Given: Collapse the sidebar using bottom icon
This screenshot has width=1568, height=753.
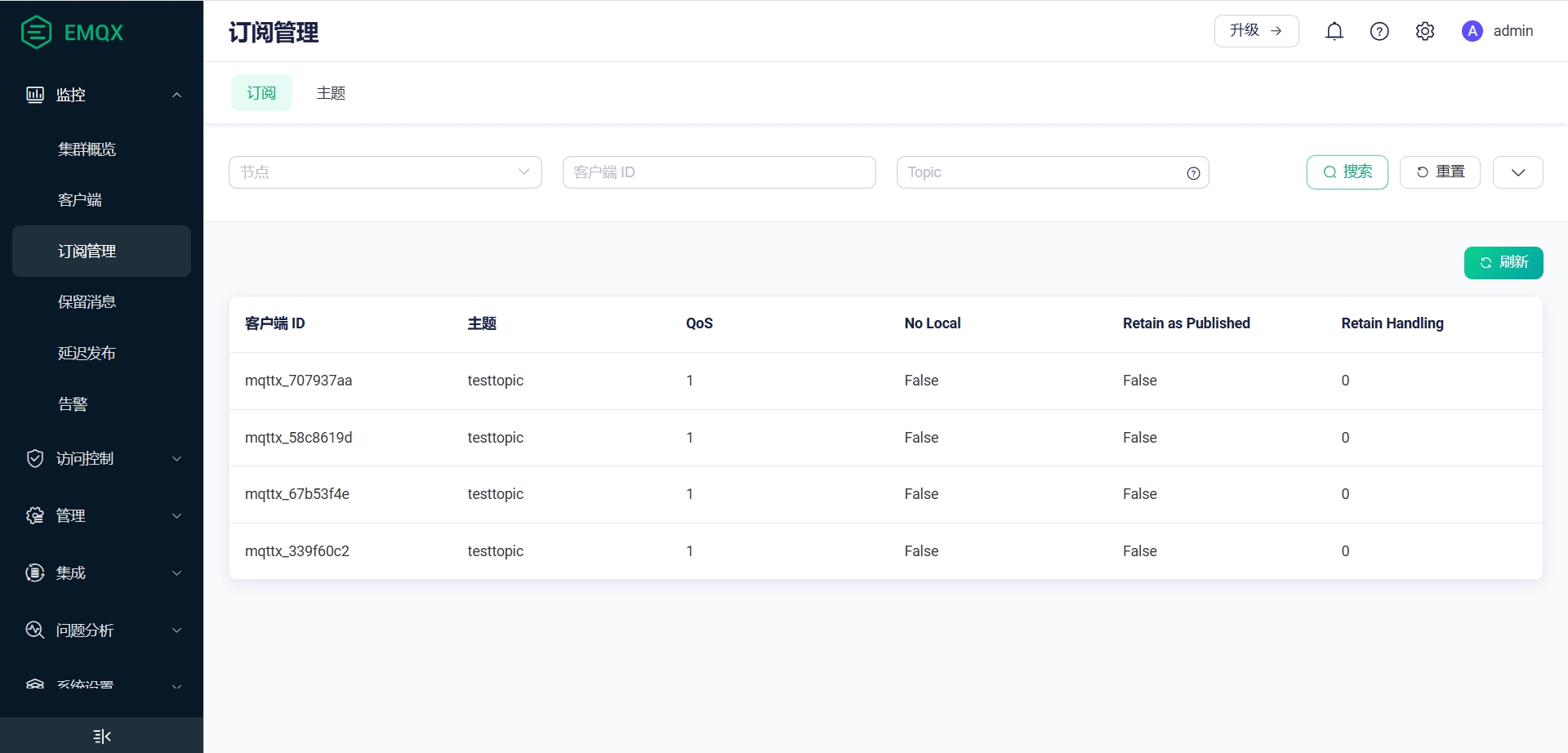Looking at the screenshot, I should (102, 736).
